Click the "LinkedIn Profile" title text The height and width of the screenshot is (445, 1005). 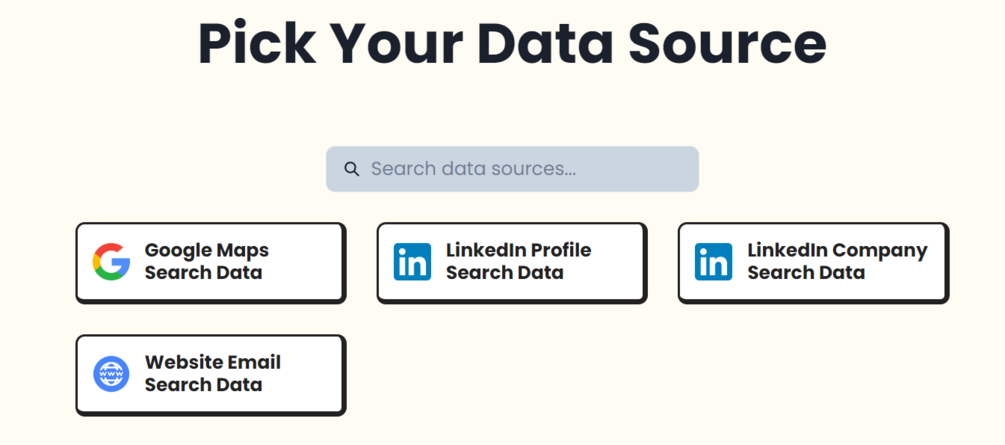click(518, 250)
